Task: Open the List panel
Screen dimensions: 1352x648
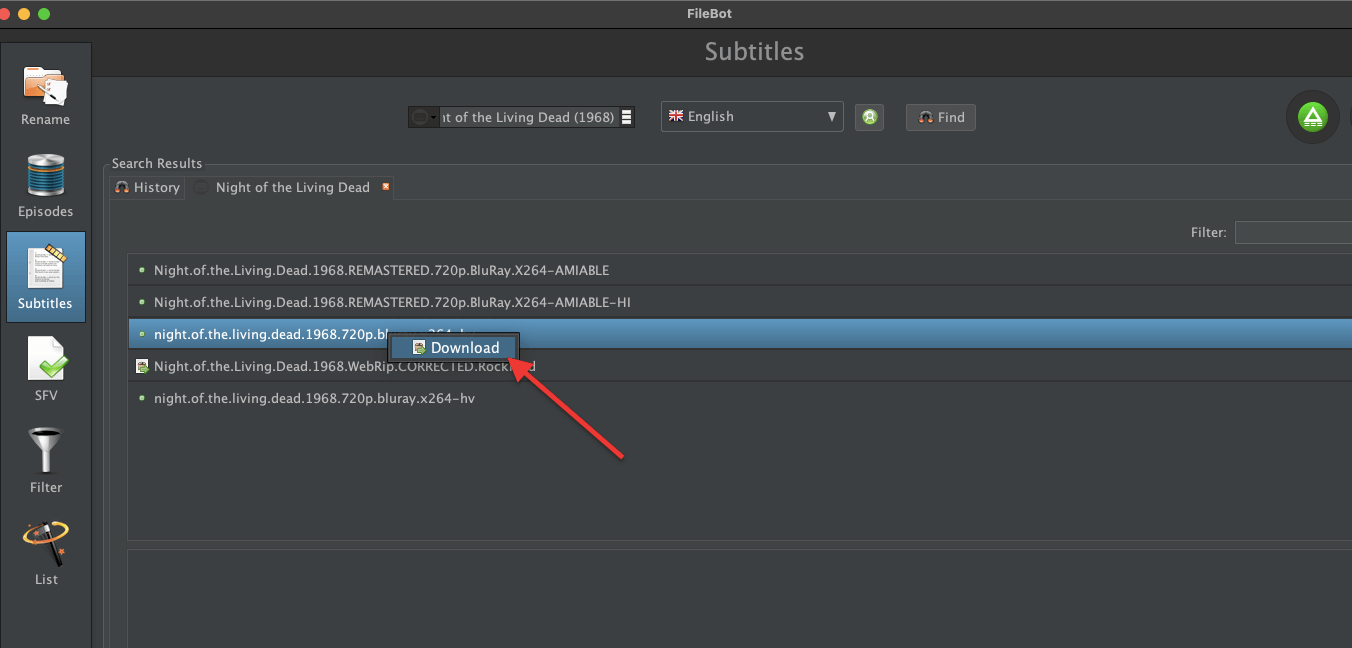Action: 46,553
